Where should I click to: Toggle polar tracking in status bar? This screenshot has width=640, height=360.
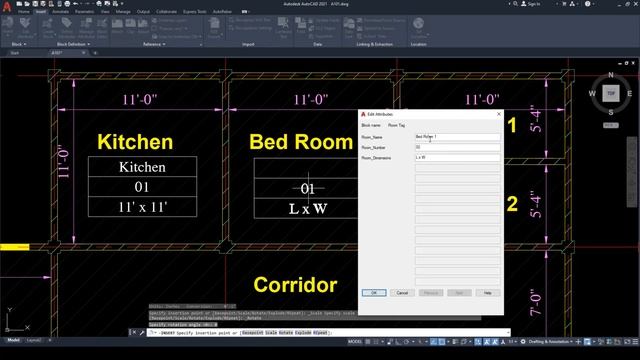(406, 342)
